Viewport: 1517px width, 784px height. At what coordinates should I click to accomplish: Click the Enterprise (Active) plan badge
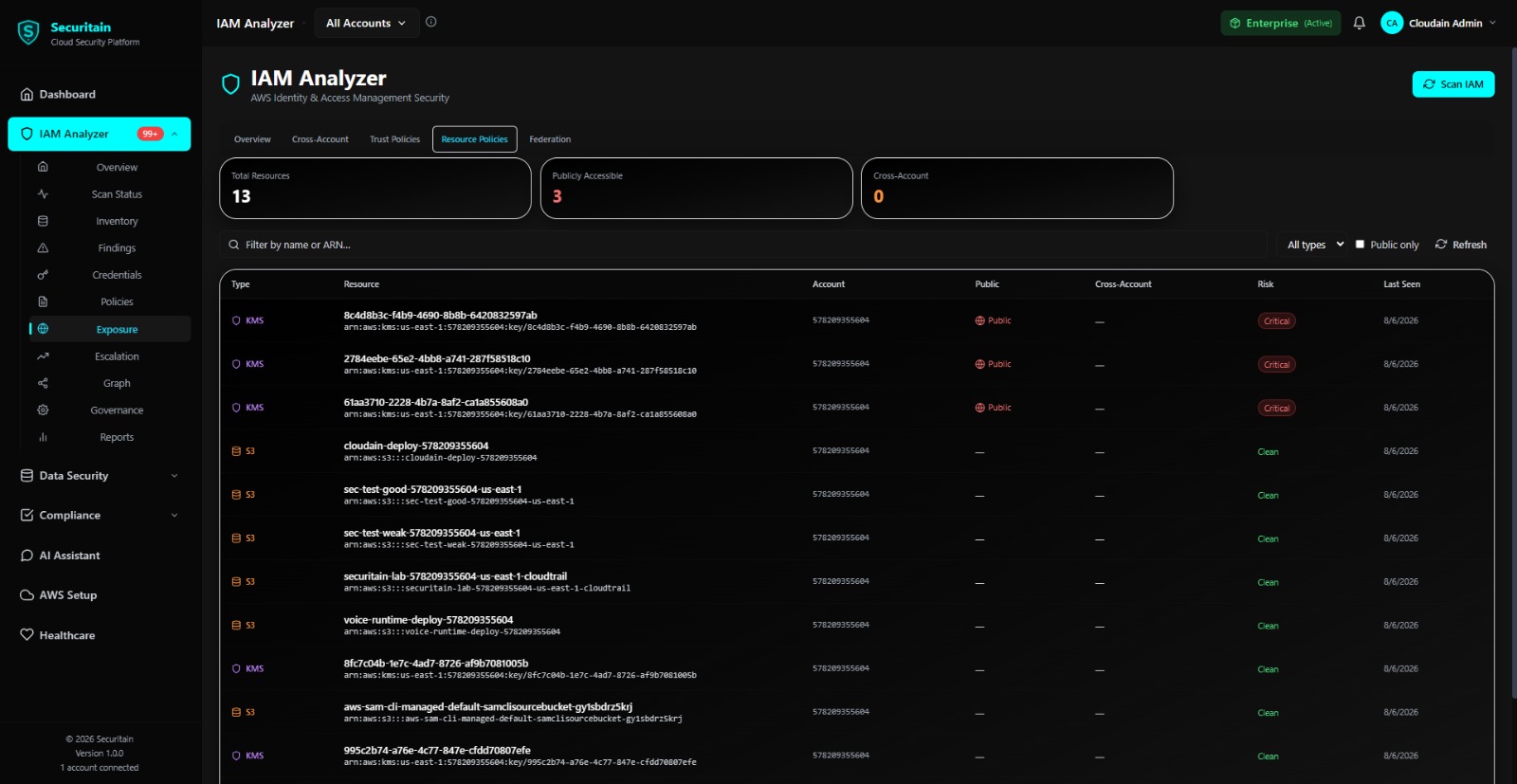(1280, 23)
